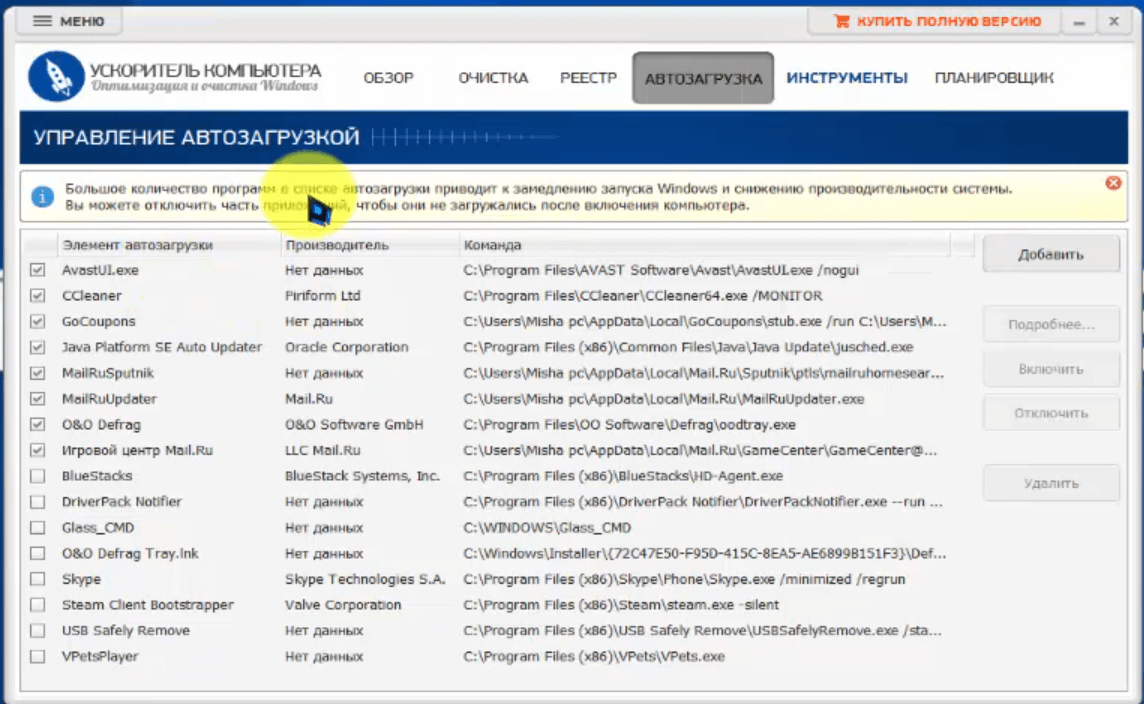The height and width of the screenshot is (704, 1144).
Task: Open the Инструменты tab
Action: [x=846, y=78]
